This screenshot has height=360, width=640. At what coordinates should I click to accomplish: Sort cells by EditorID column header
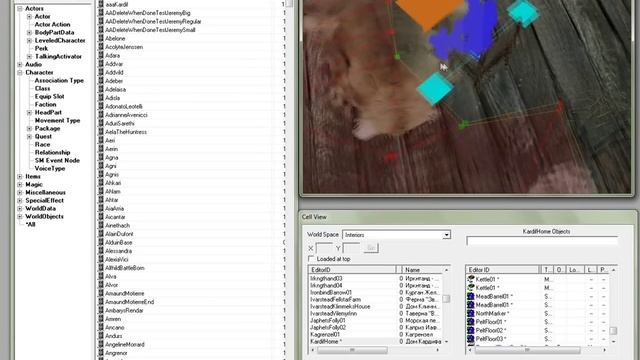coord(353,270)
